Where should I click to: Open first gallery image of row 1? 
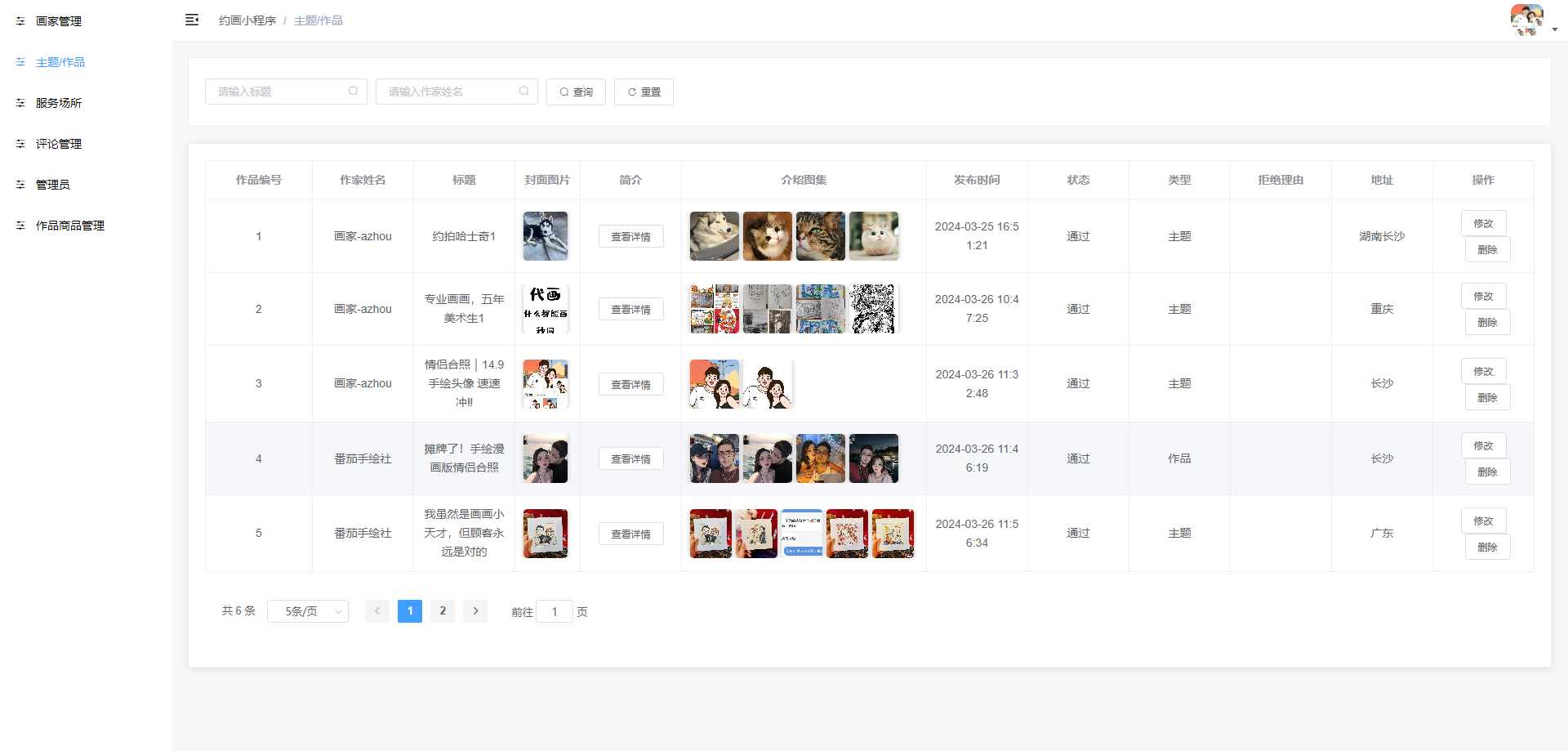715,236
